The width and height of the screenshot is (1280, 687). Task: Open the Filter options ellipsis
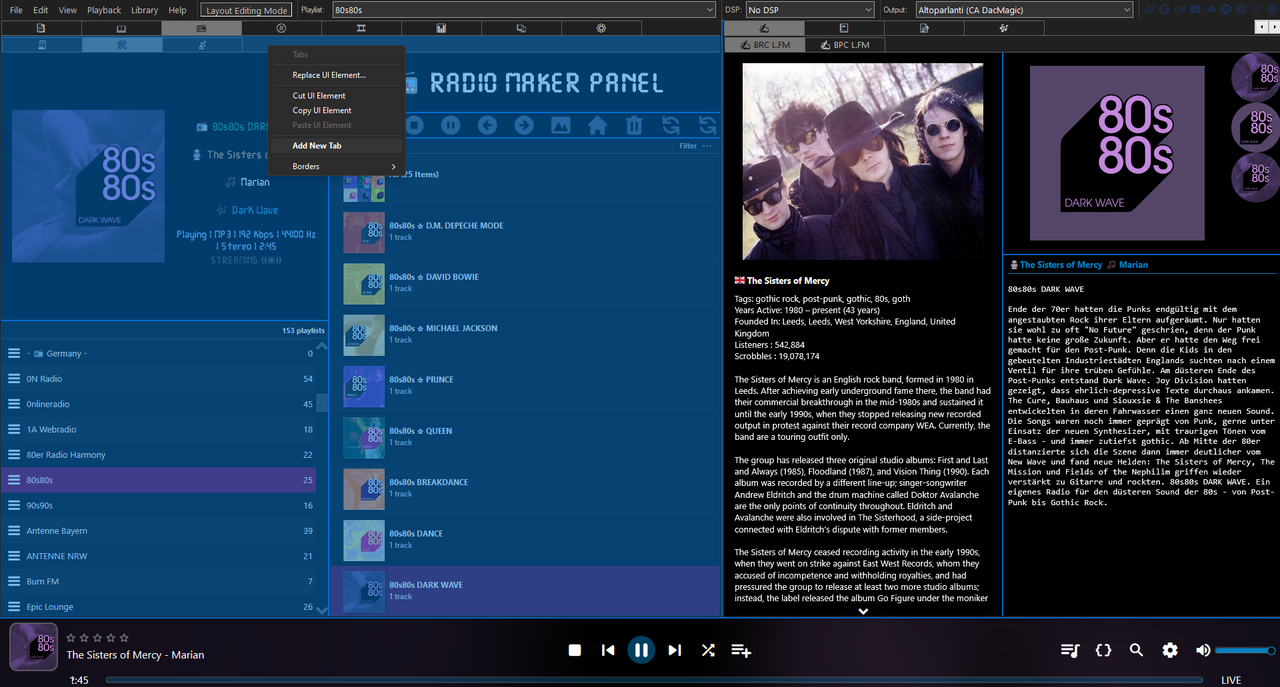[707, 146]
